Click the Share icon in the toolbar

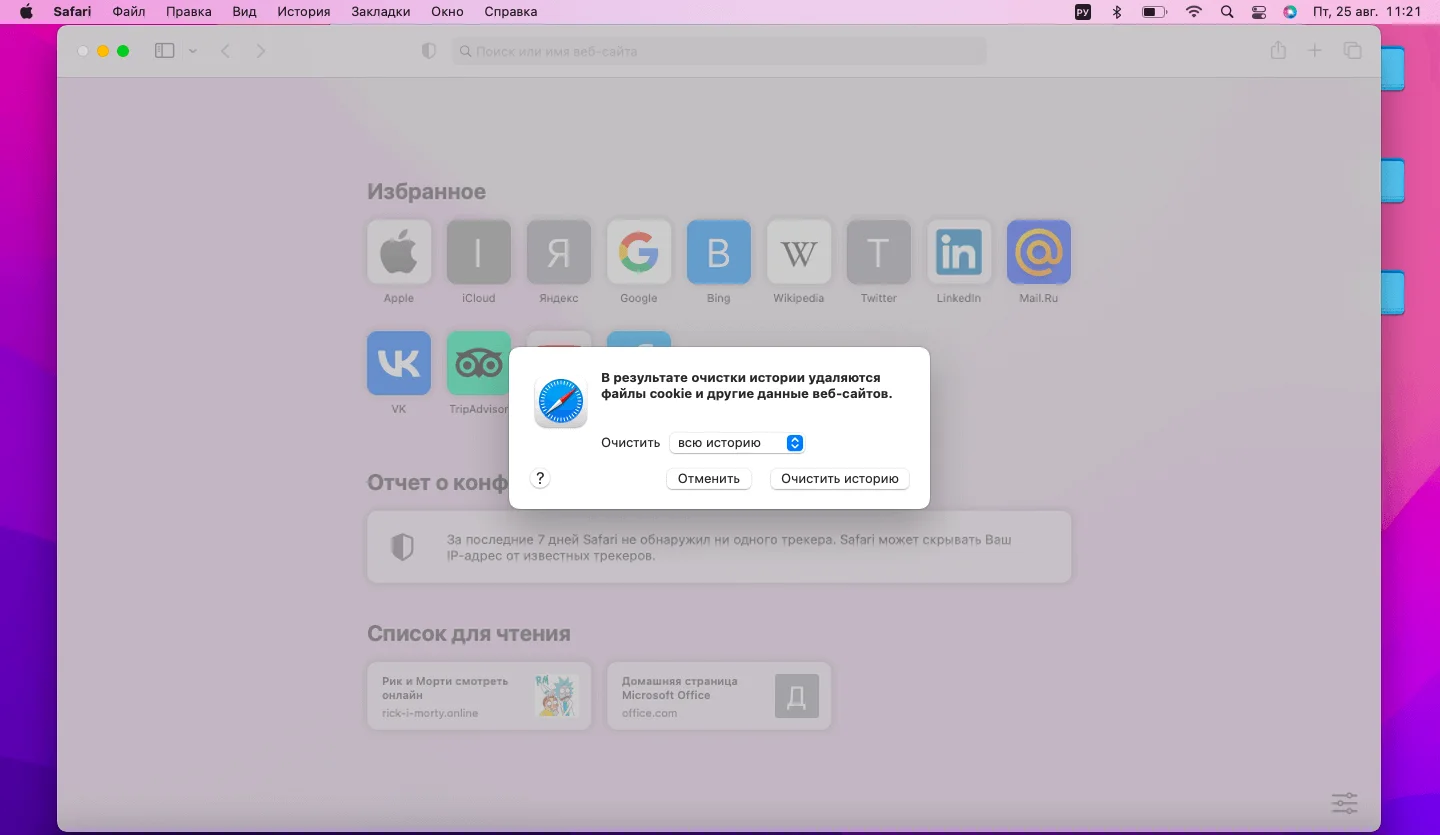(x=1278, y=51)
